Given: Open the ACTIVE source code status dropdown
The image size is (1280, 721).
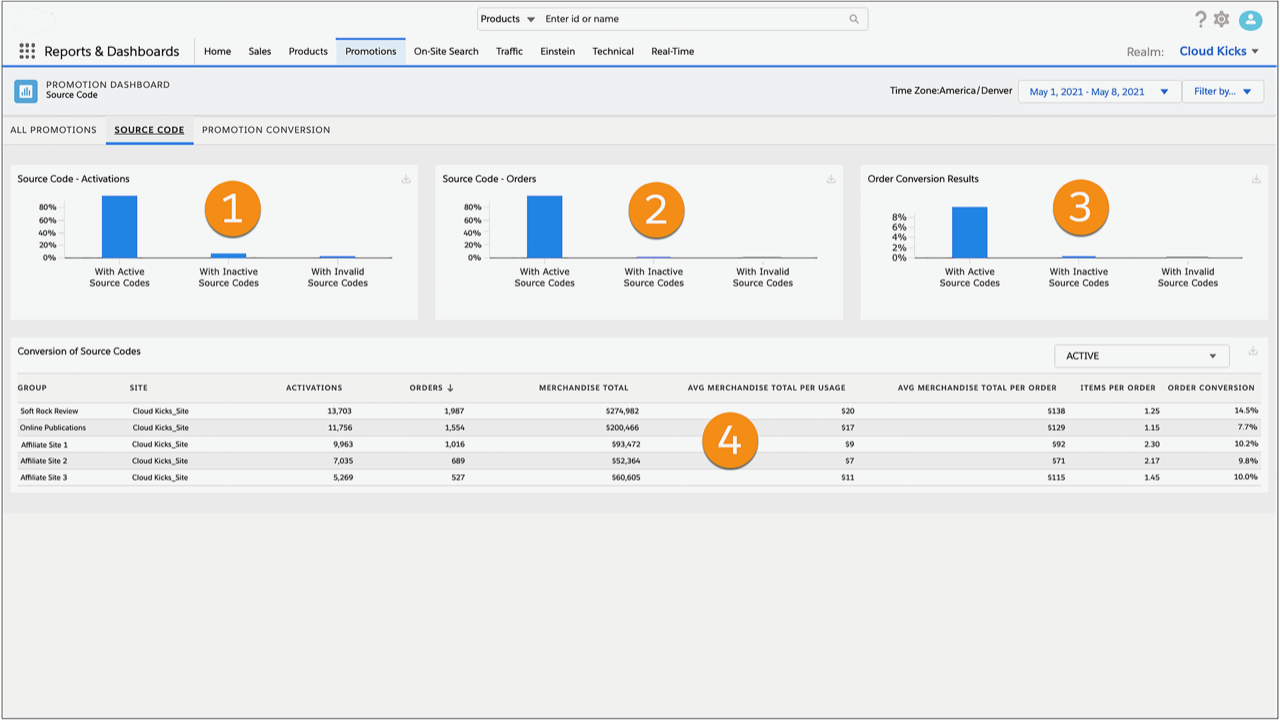Looking at the screenshot, I should pos(1141,356).
